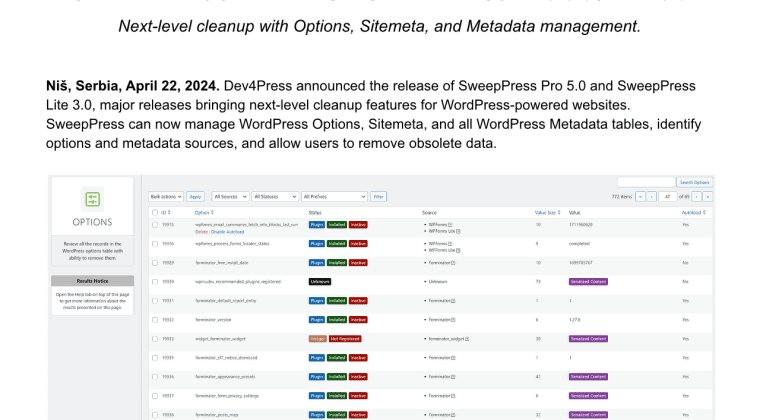Viewport: 760px width, 420px height.
Task: Check the widget_forminator_widget row checkbox
Action: tap(155, 339)
